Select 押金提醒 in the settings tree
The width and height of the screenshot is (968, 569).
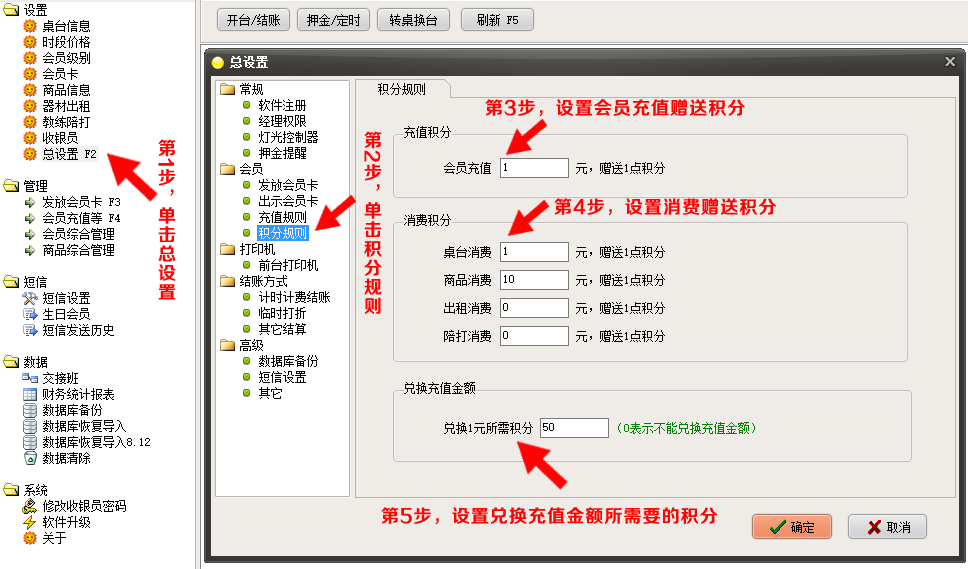282,154
